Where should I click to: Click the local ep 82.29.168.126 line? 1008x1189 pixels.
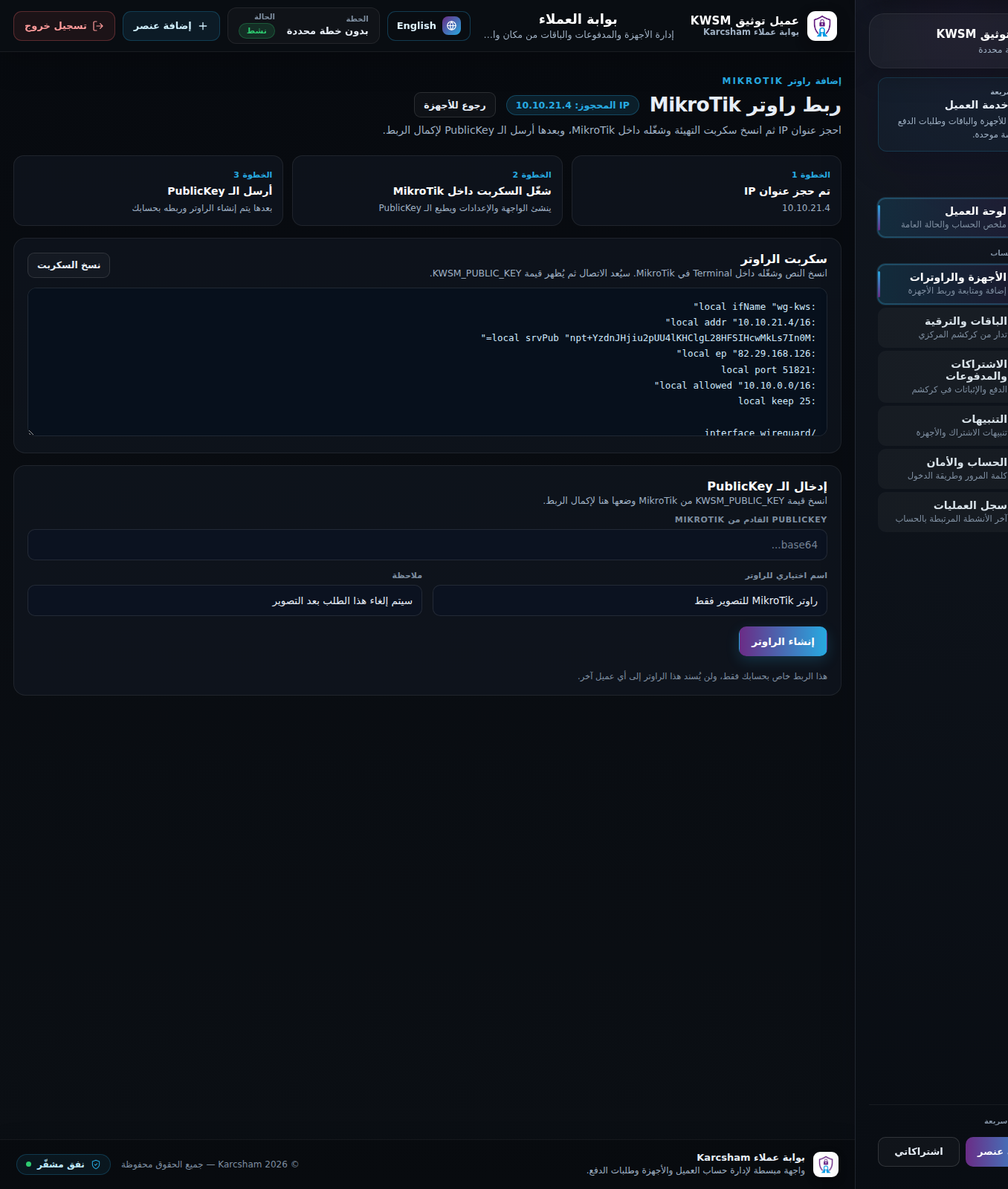(746, 354)
